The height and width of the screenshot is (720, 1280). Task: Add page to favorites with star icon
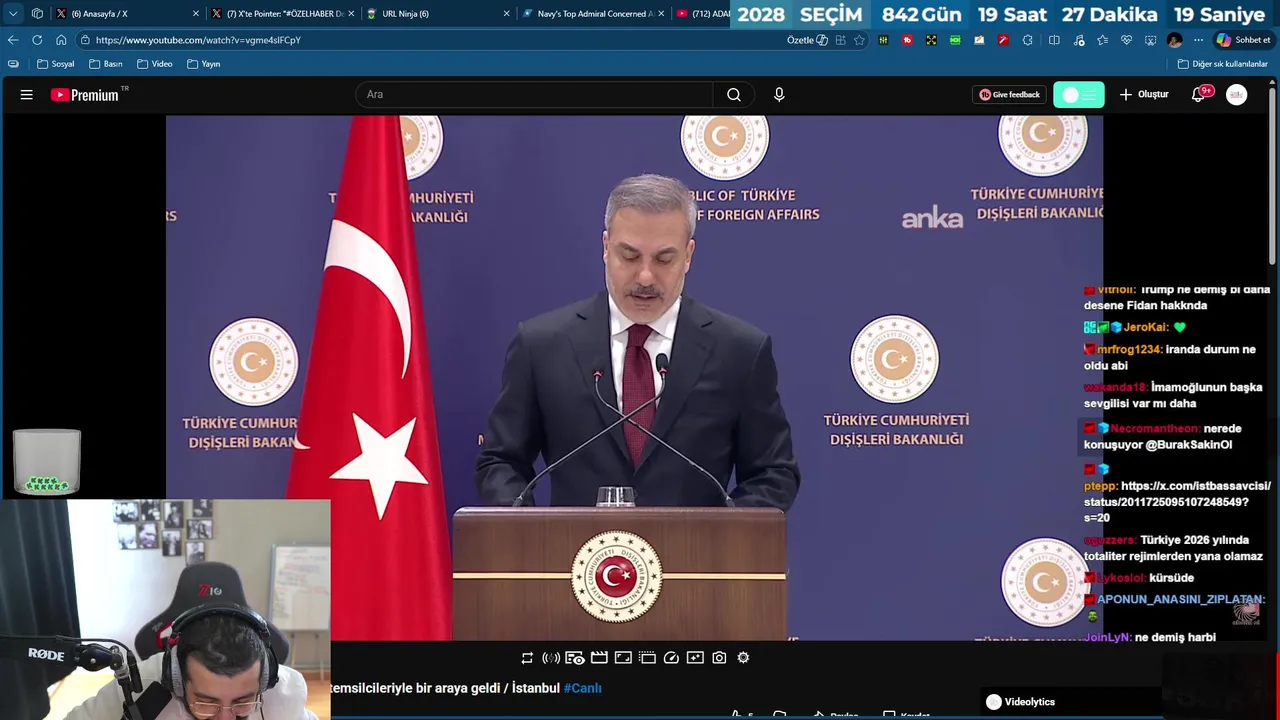(x=859, y=40)
